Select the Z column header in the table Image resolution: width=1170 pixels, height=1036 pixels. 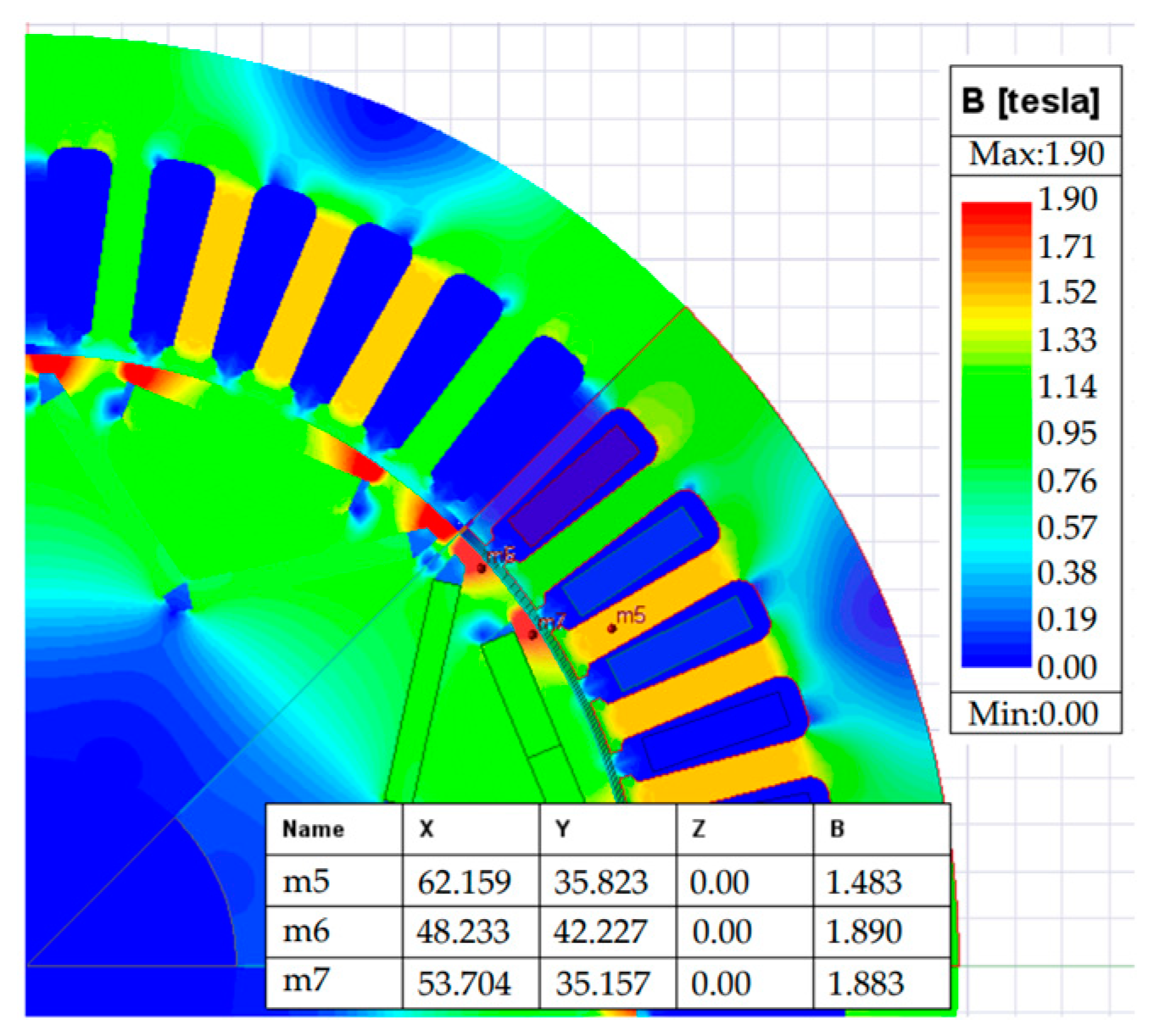[x=699, y=828]
